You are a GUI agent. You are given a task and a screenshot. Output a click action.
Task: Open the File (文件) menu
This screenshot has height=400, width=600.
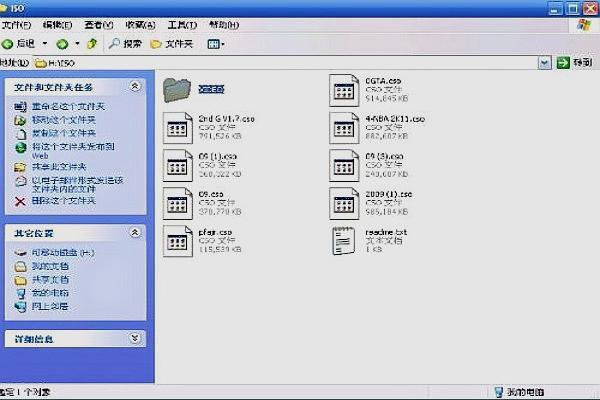[x=16, y=24]
